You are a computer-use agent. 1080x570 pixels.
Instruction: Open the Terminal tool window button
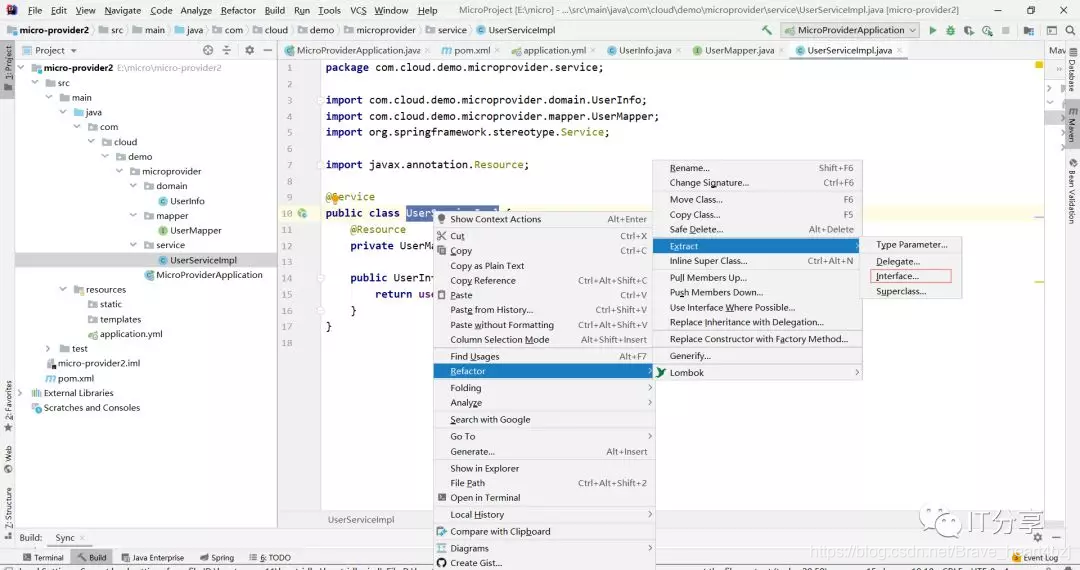(x=43, y=558)
